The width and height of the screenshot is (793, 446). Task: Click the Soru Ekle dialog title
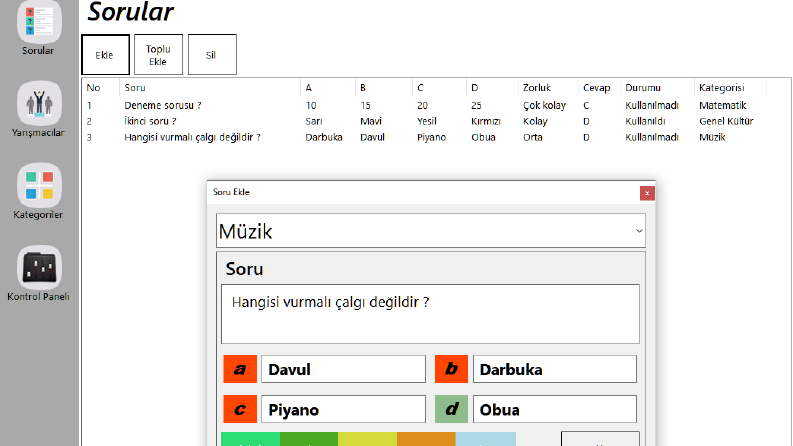pos(231,192)
